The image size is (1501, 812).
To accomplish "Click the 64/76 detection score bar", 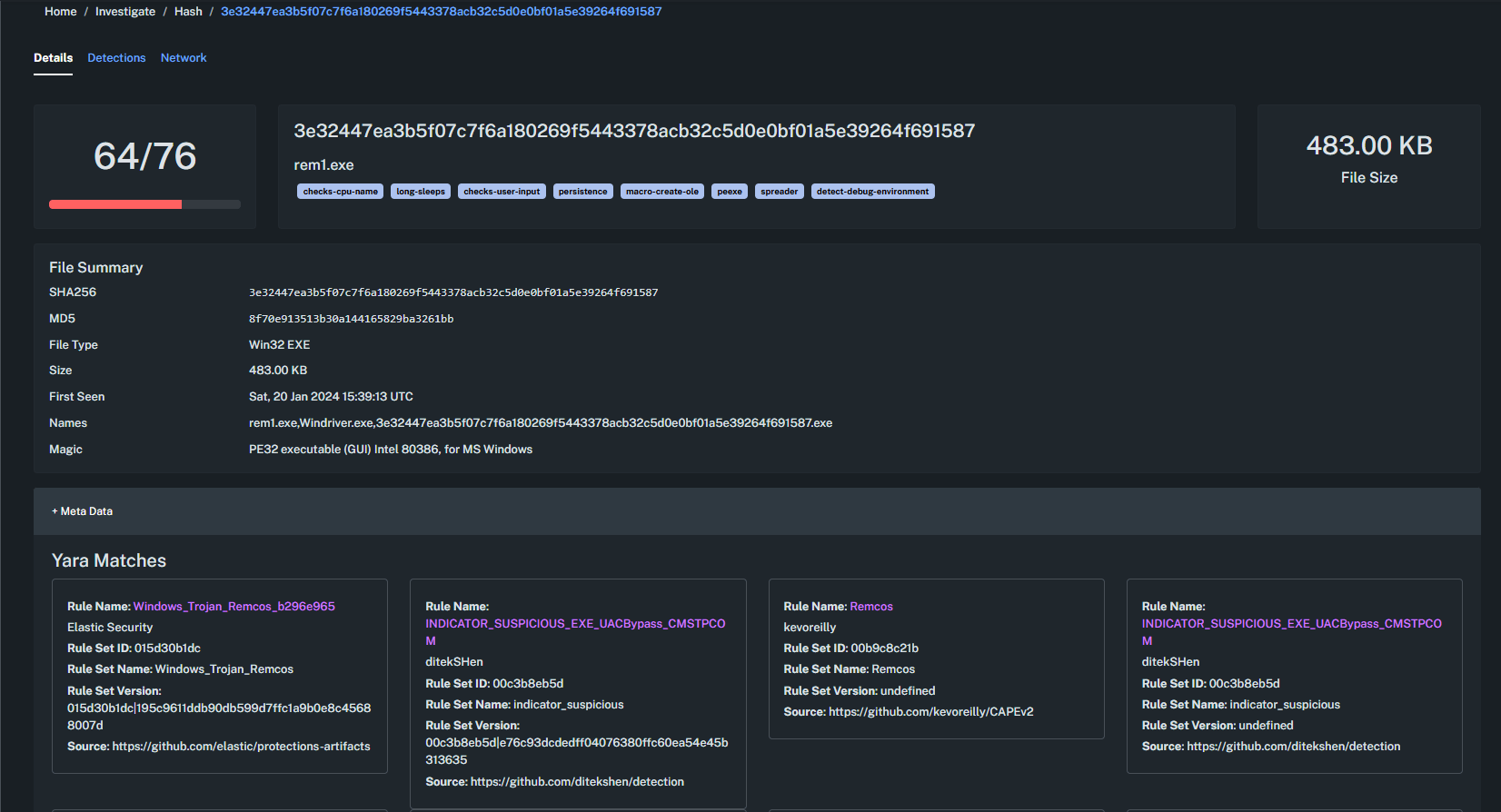I will tap(144, 204).
